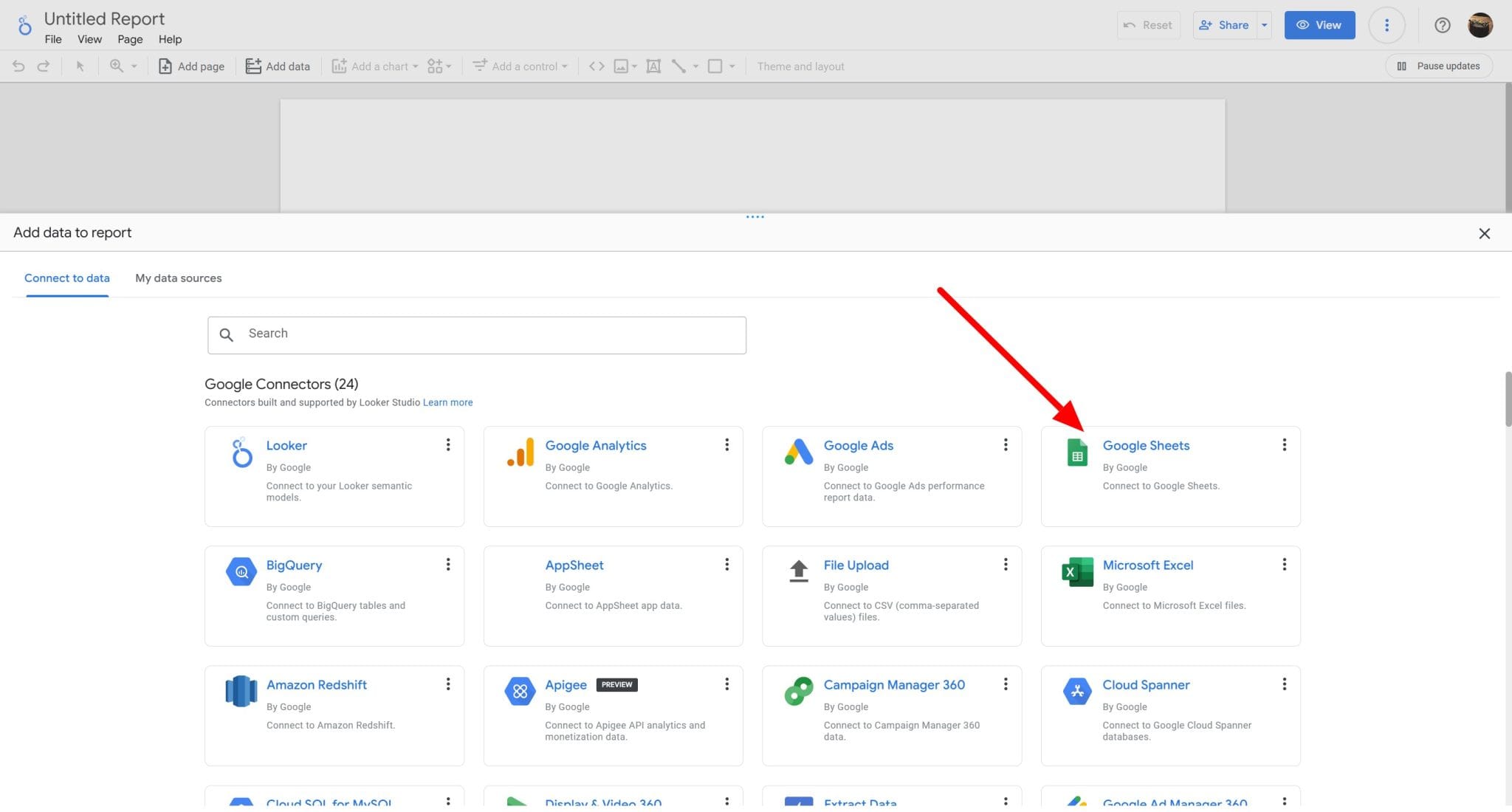Open the help question mark icon
Image resolution: width=1512 pixels, height=812 pixels.
pos(1442,24)
